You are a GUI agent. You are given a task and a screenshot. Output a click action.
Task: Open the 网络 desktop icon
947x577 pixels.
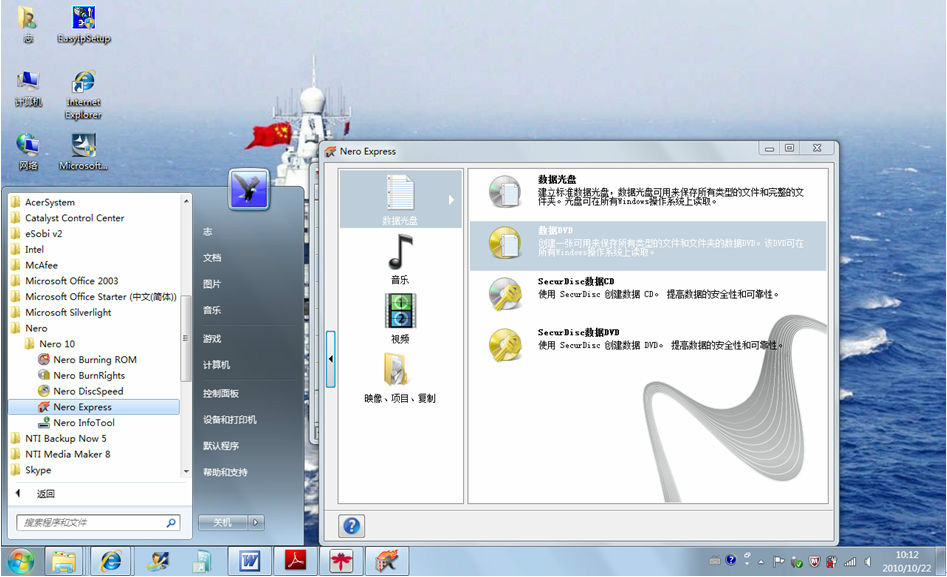coord(28,152)
